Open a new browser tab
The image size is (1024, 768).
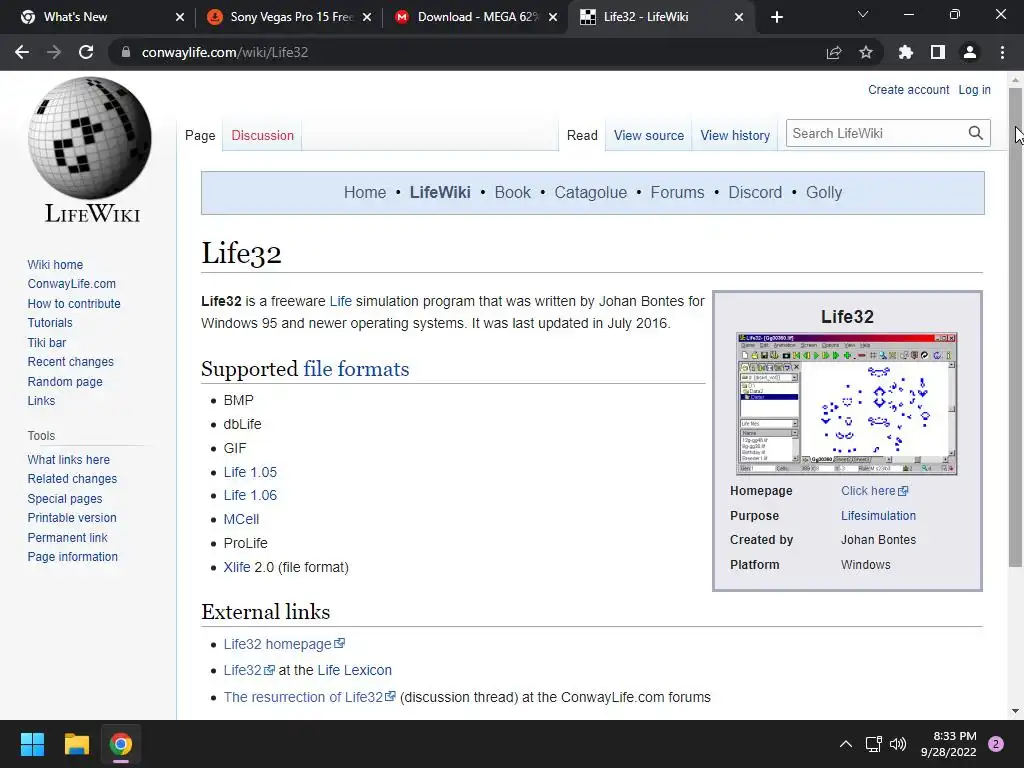coord(776,17)
